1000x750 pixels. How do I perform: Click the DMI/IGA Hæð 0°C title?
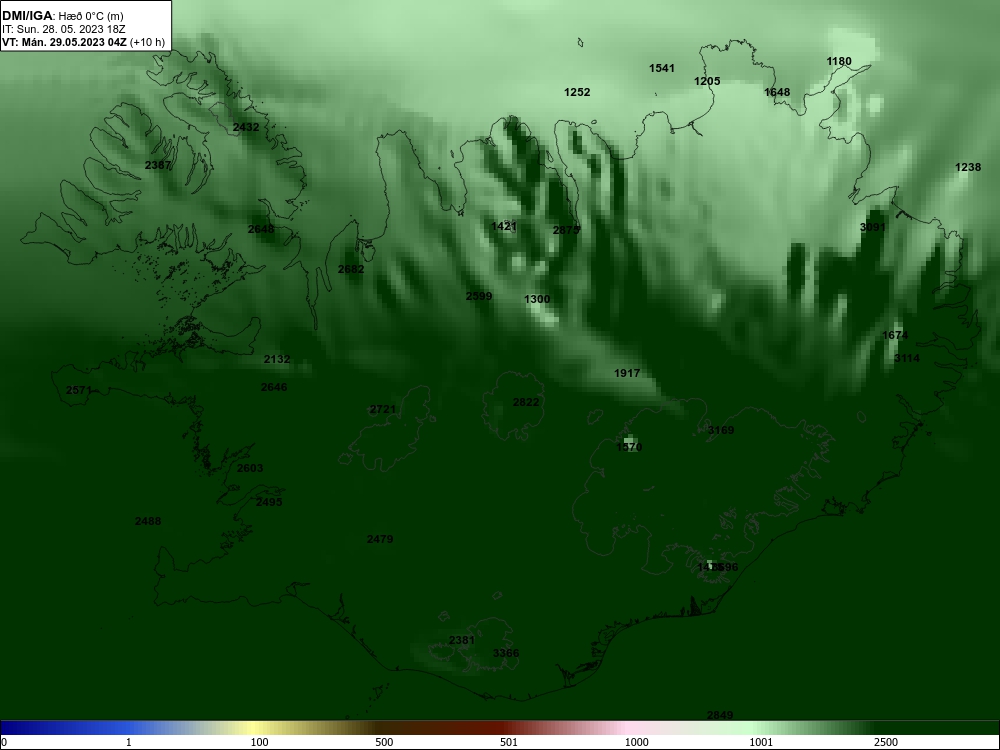coord(62,16)
